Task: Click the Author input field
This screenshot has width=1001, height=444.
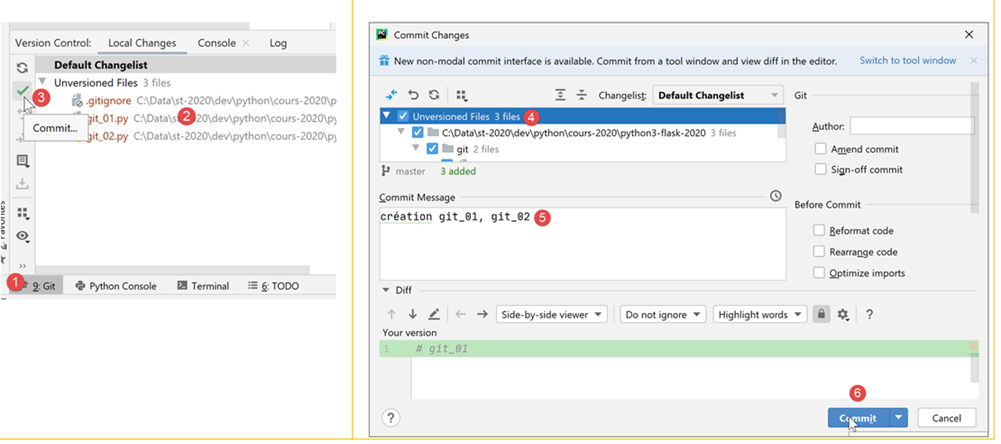Action: click(x=912, y=126)
